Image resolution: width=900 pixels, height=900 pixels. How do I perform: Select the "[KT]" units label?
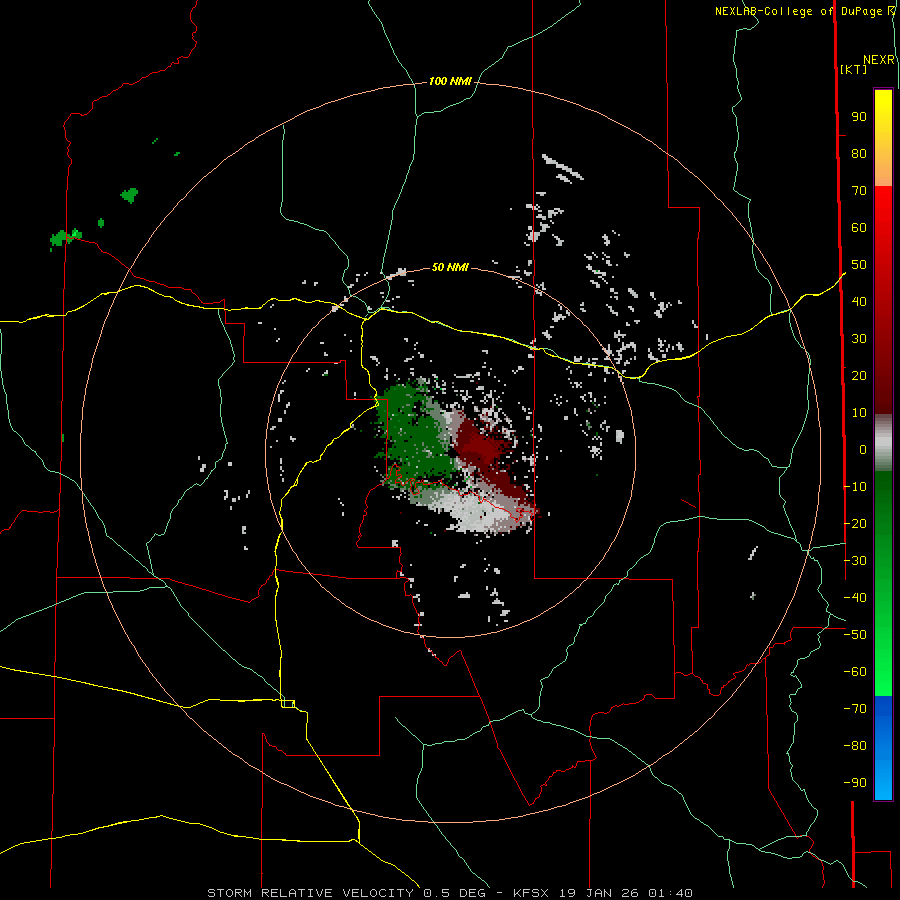(x=853, y=69)
